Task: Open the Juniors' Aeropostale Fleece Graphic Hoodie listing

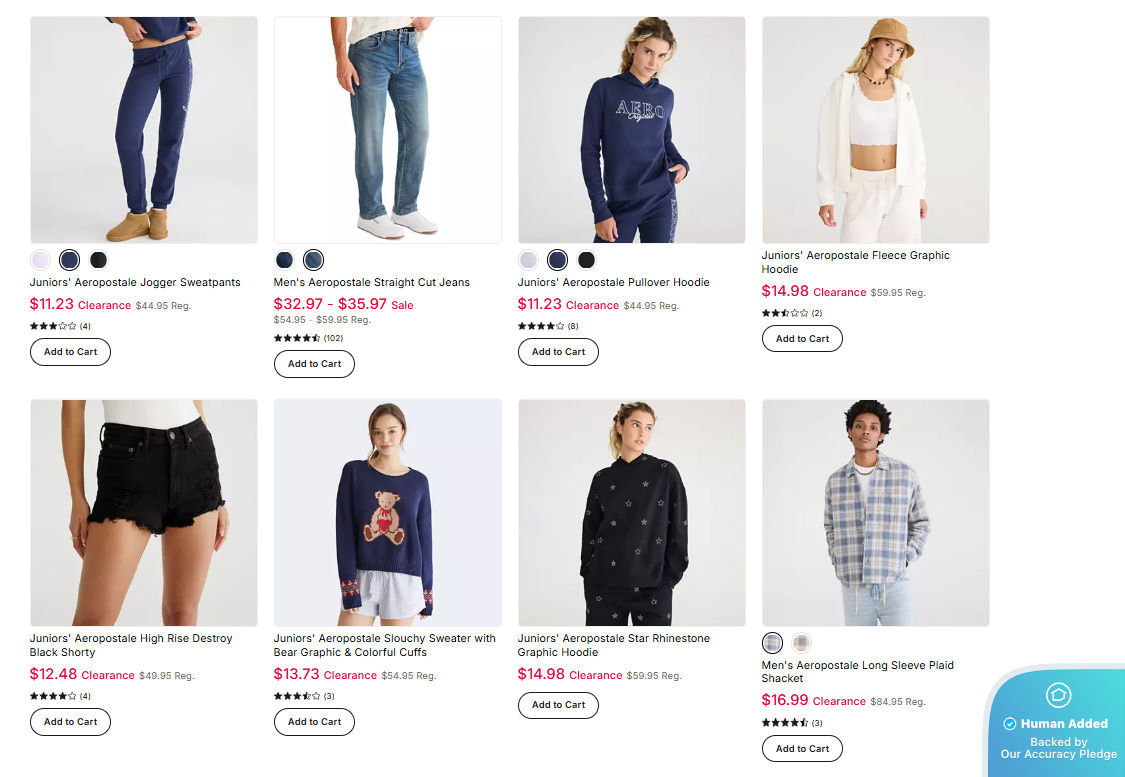Action: point(856,262)
